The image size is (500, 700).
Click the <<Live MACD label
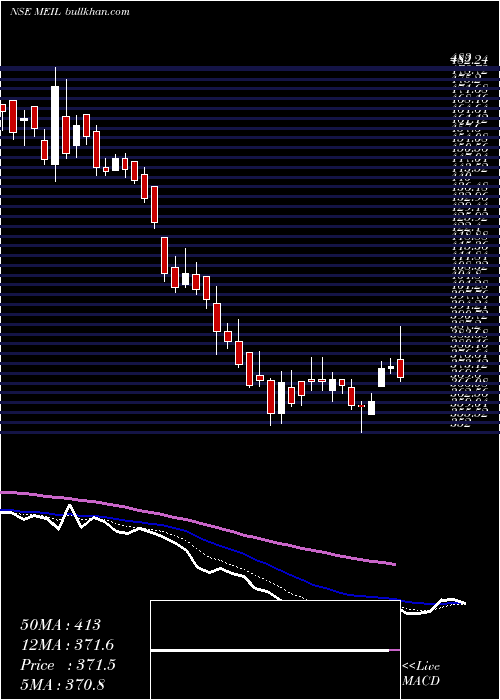click(x=421, y=674)
